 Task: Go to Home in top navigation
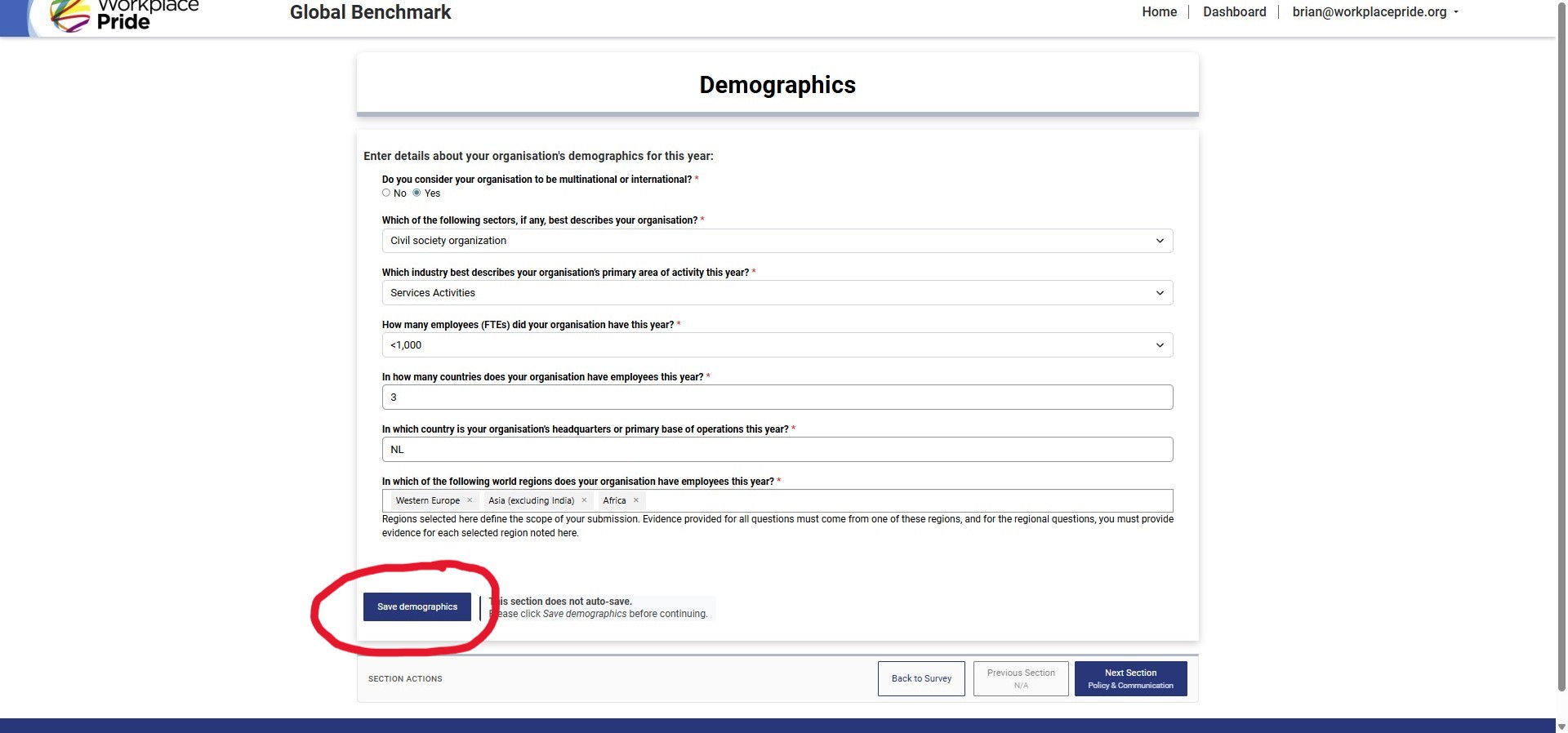pyautogui.click(x=1159, y=12)
